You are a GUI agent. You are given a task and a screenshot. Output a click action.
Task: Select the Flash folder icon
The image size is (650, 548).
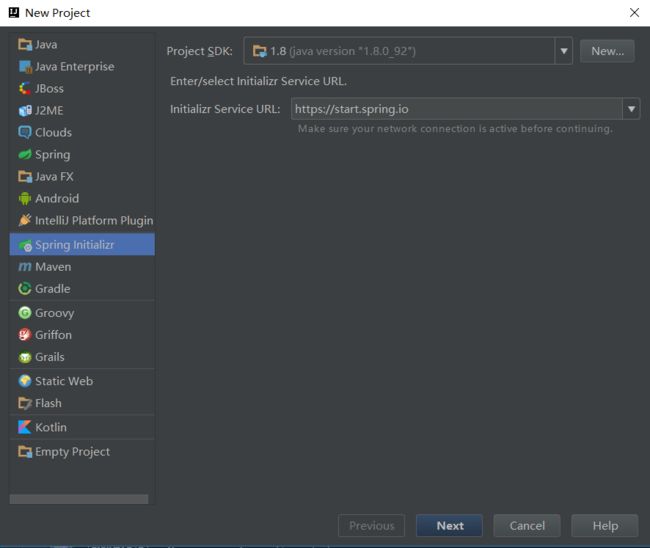[25, 403]
